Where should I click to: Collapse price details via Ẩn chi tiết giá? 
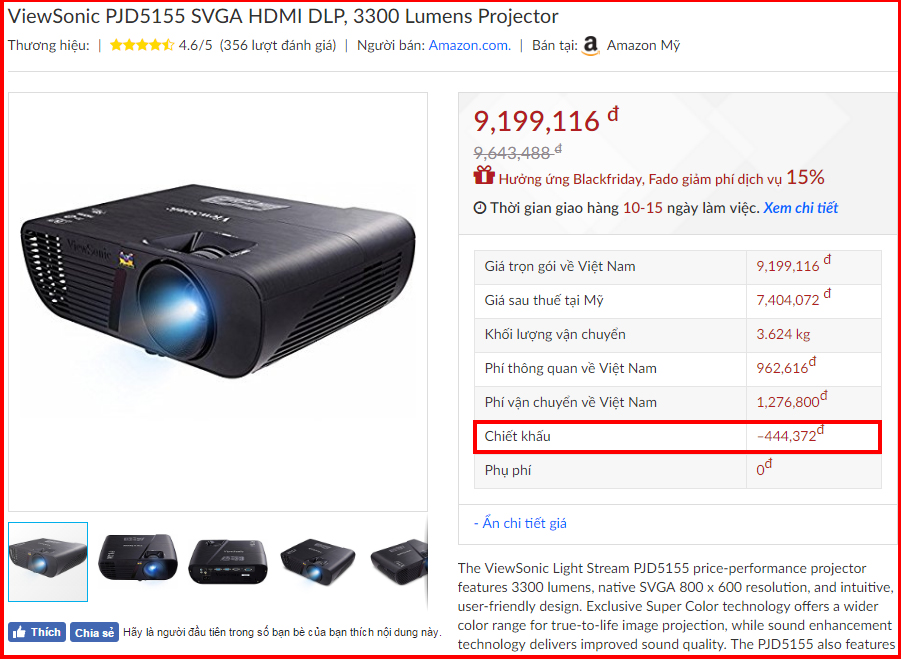coord(520,523)
